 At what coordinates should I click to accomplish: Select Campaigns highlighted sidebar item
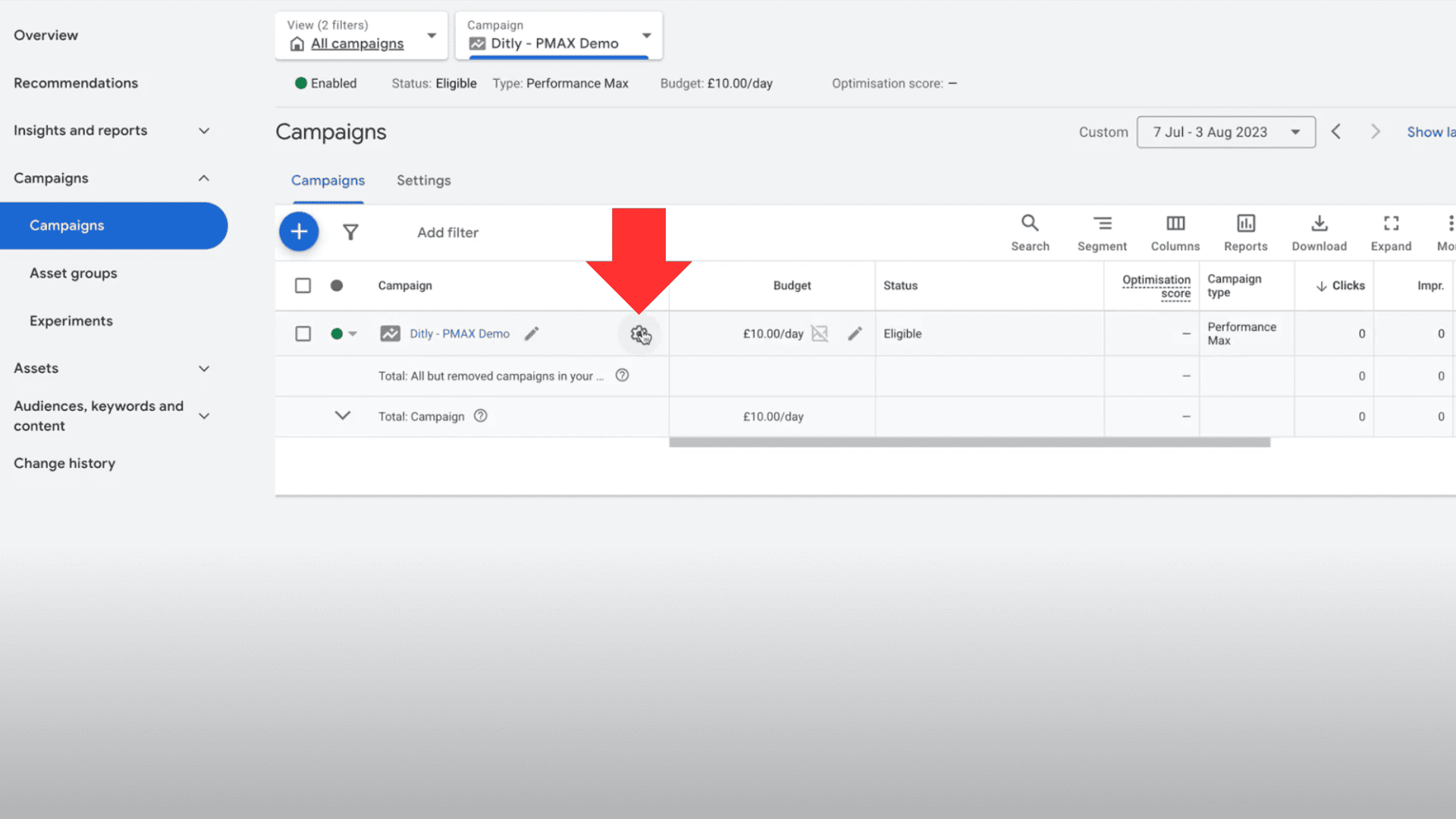[x=114, y=225]
